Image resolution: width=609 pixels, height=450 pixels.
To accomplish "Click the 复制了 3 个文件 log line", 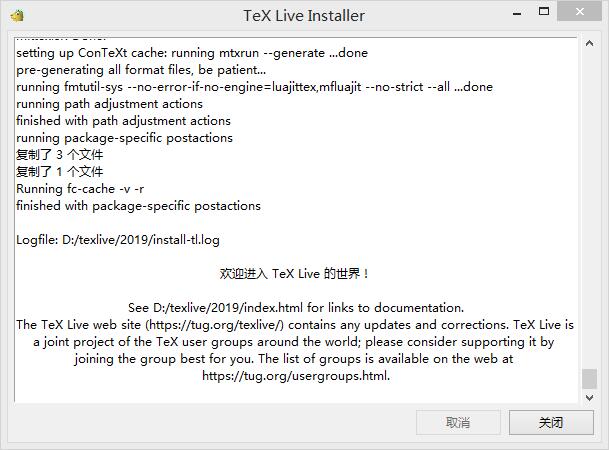I will coord(59,155).
